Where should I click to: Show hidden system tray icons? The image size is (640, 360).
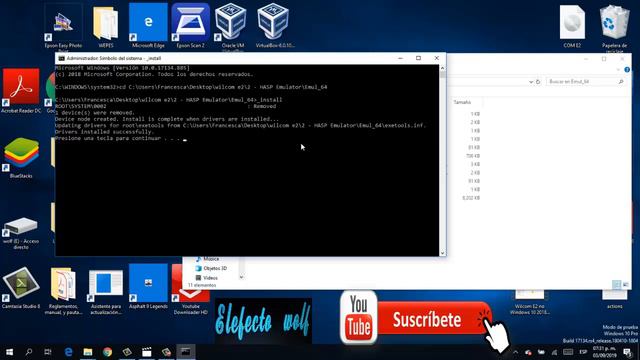pos(516,352)
